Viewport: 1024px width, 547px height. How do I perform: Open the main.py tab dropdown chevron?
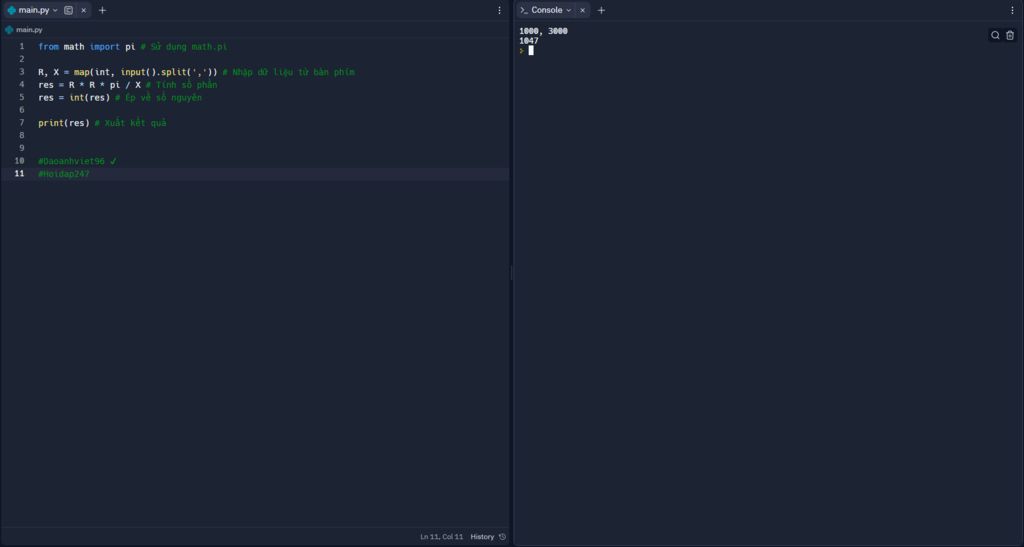pyautogui.click(x=55, y=10)
